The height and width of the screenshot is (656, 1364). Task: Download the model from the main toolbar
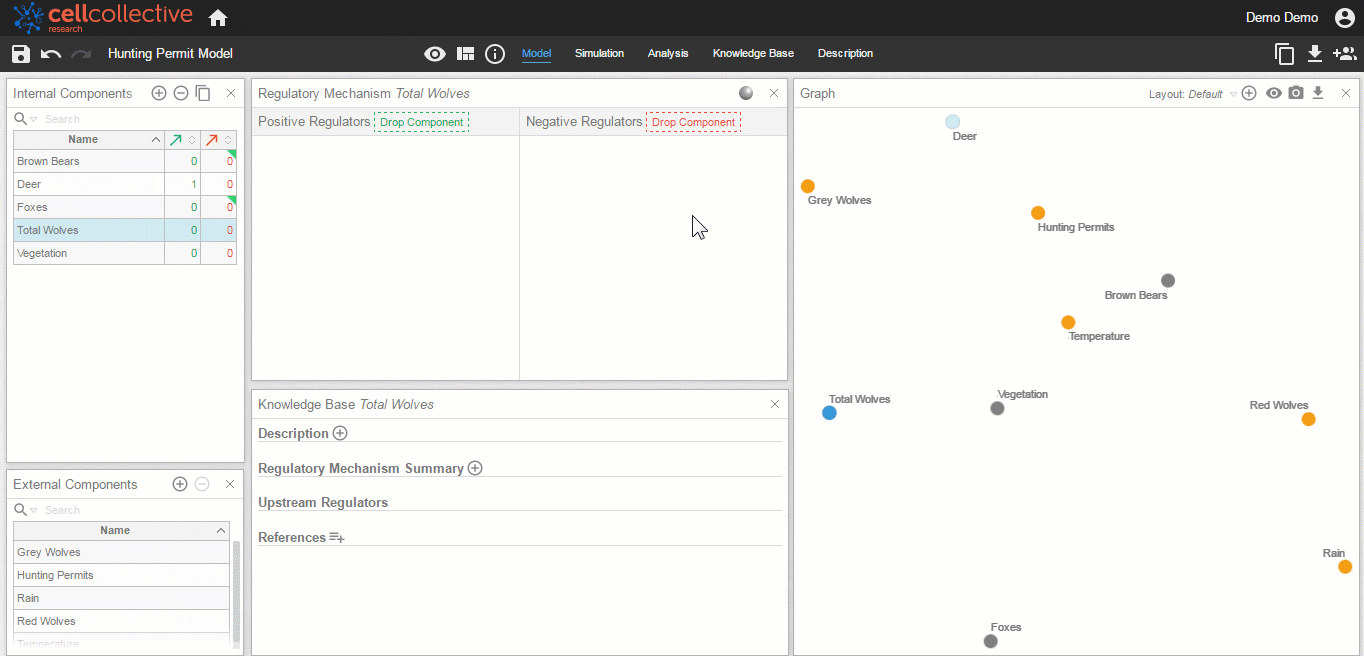click(1315, 54)
